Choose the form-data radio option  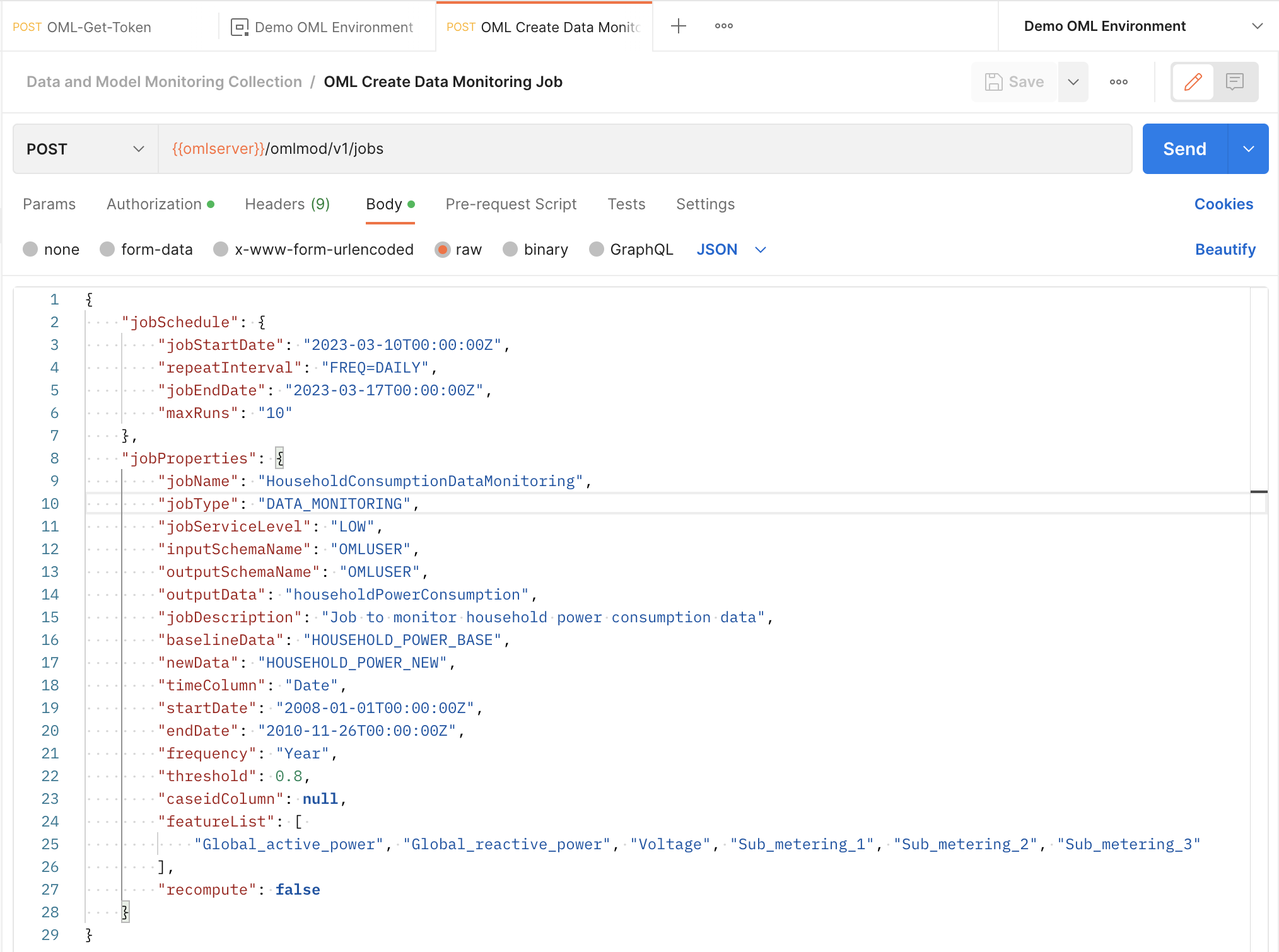107,250
